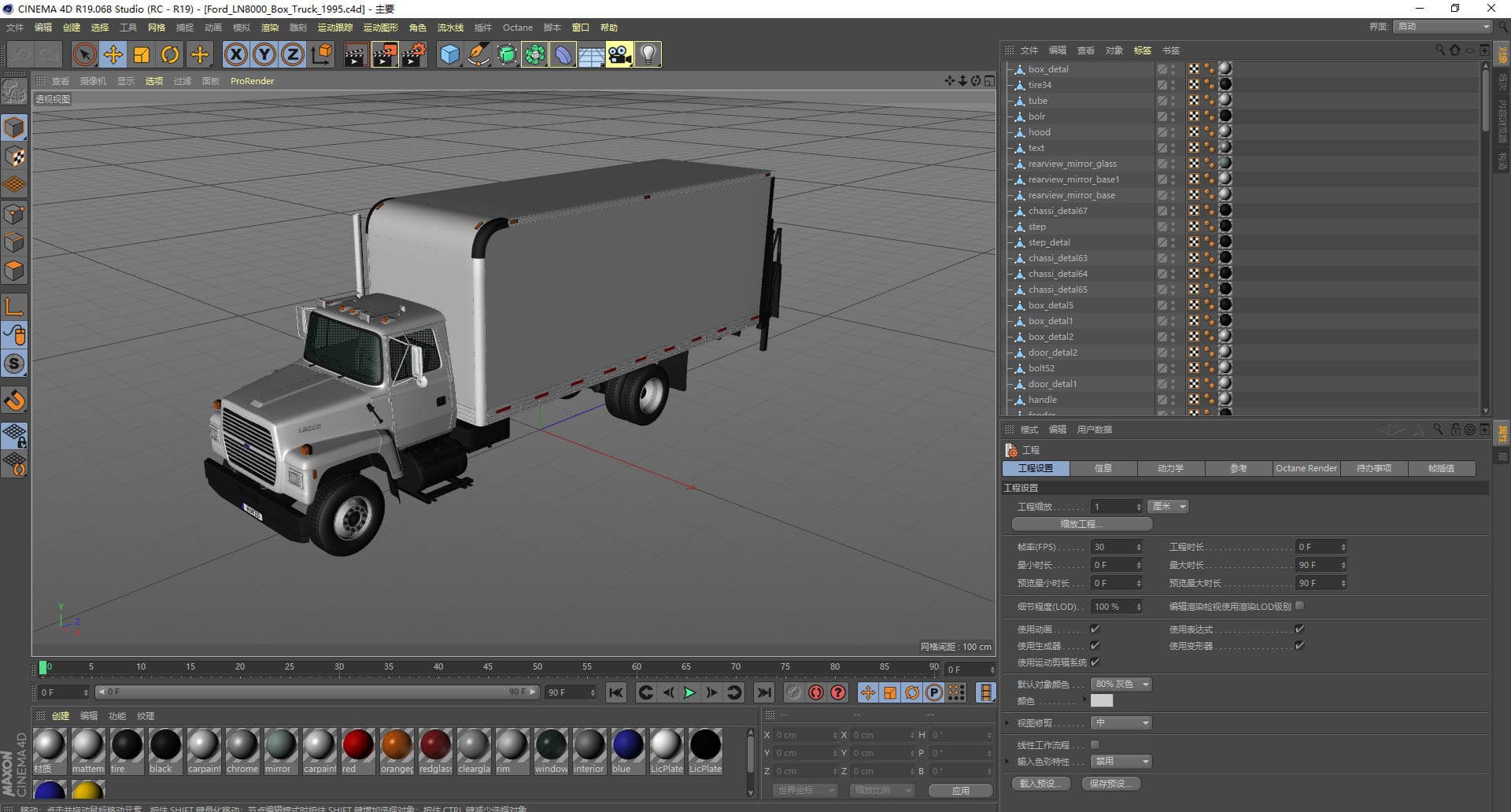Click the Undo arrow icon

point(20,54)
